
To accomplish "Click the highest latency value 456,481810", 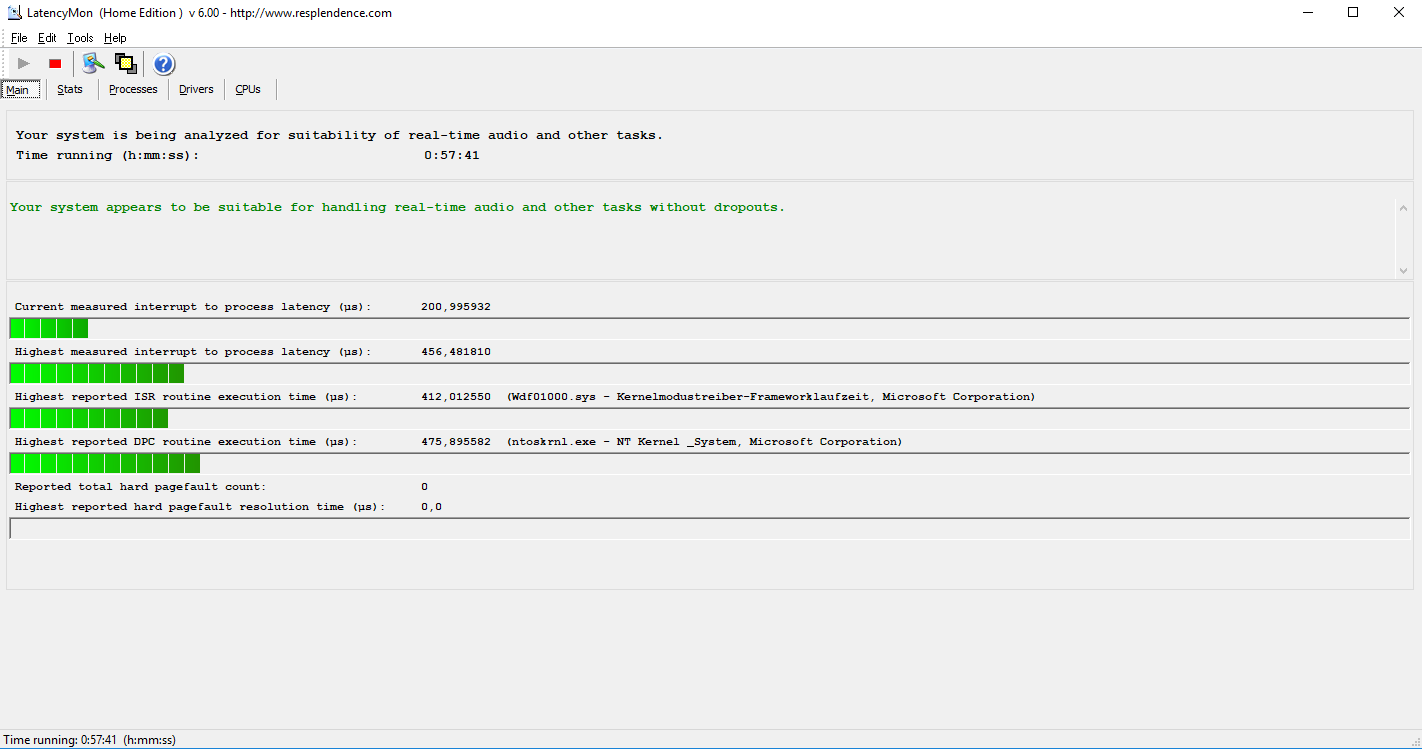I will [456, 352].
